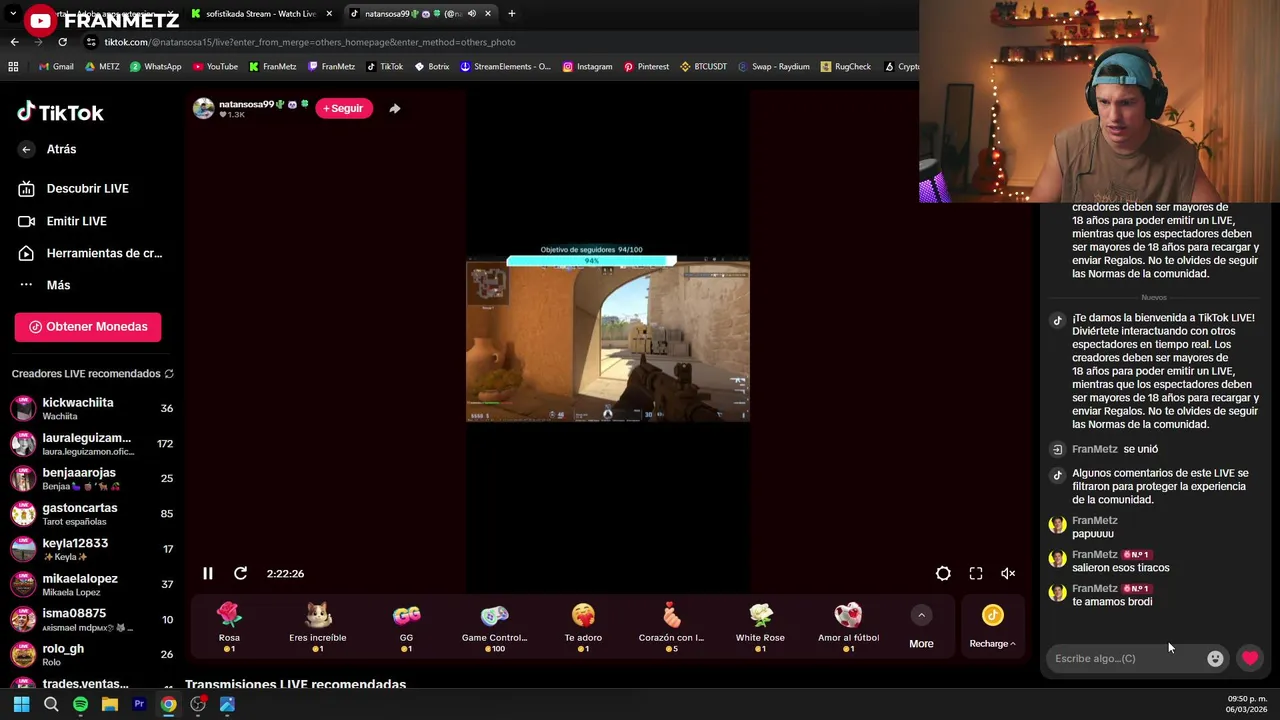Mute the natansosa99 tab audio
Viewport: 1280px width, 720px height.
[x=471, y=14]
